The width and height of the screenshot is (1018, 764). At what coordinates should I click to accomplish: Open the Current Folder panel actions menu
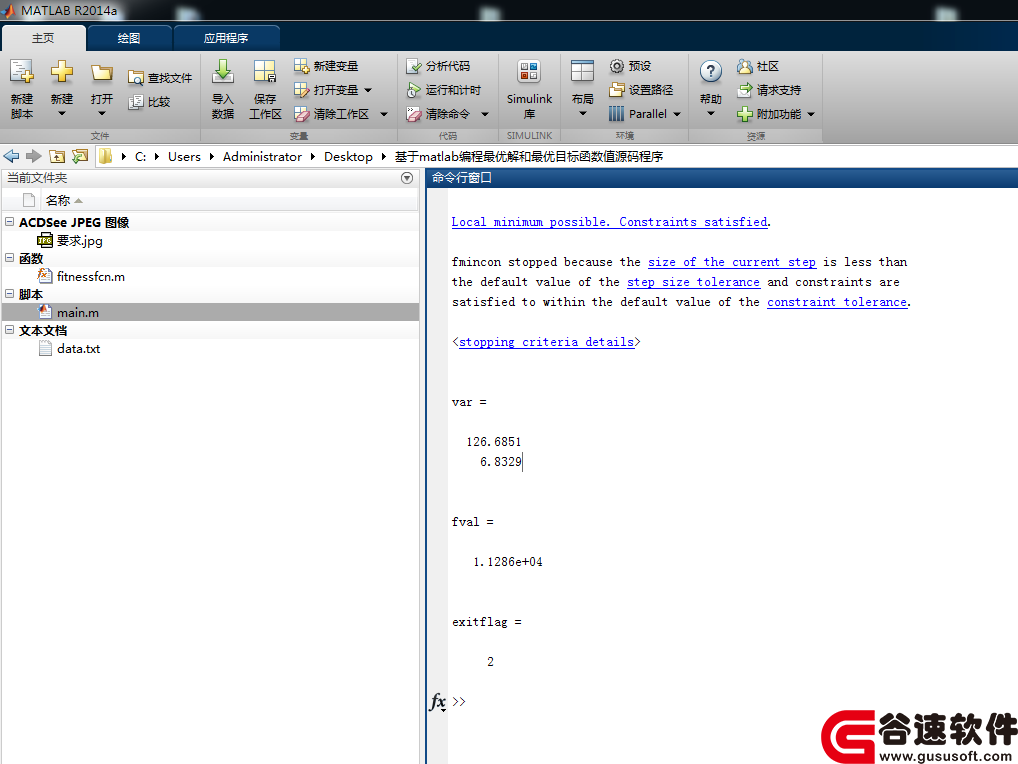407,178
